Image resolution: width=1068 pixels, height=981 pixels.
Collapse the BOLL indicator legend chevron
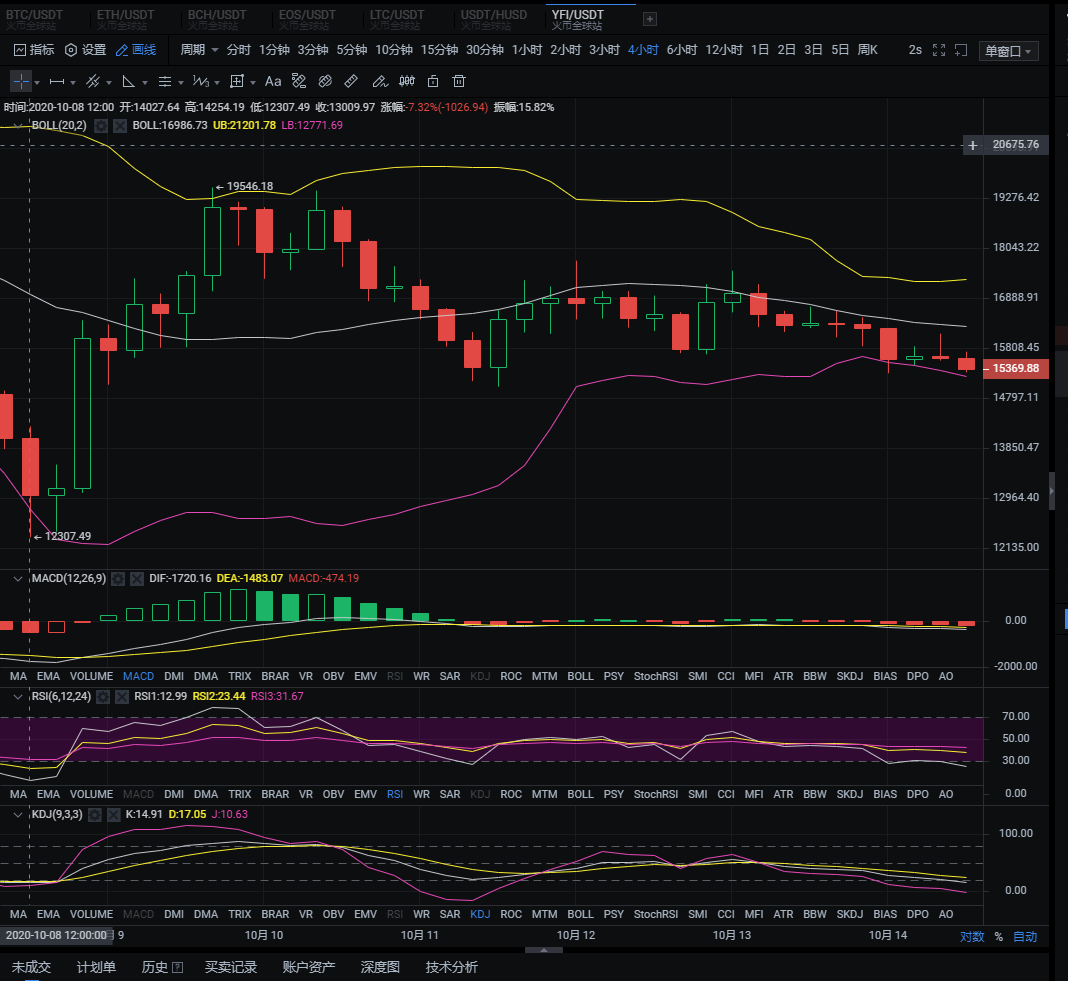18,126
